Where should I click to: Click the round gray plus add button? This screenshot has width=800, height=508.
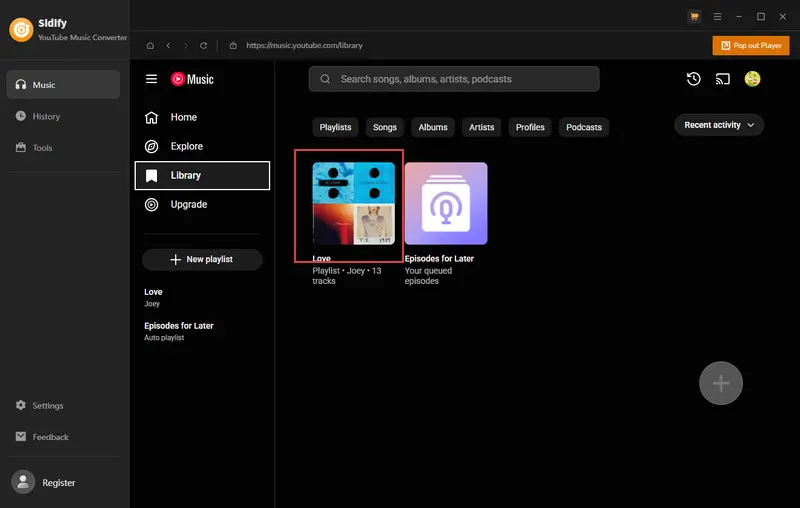tap(721, 384)
